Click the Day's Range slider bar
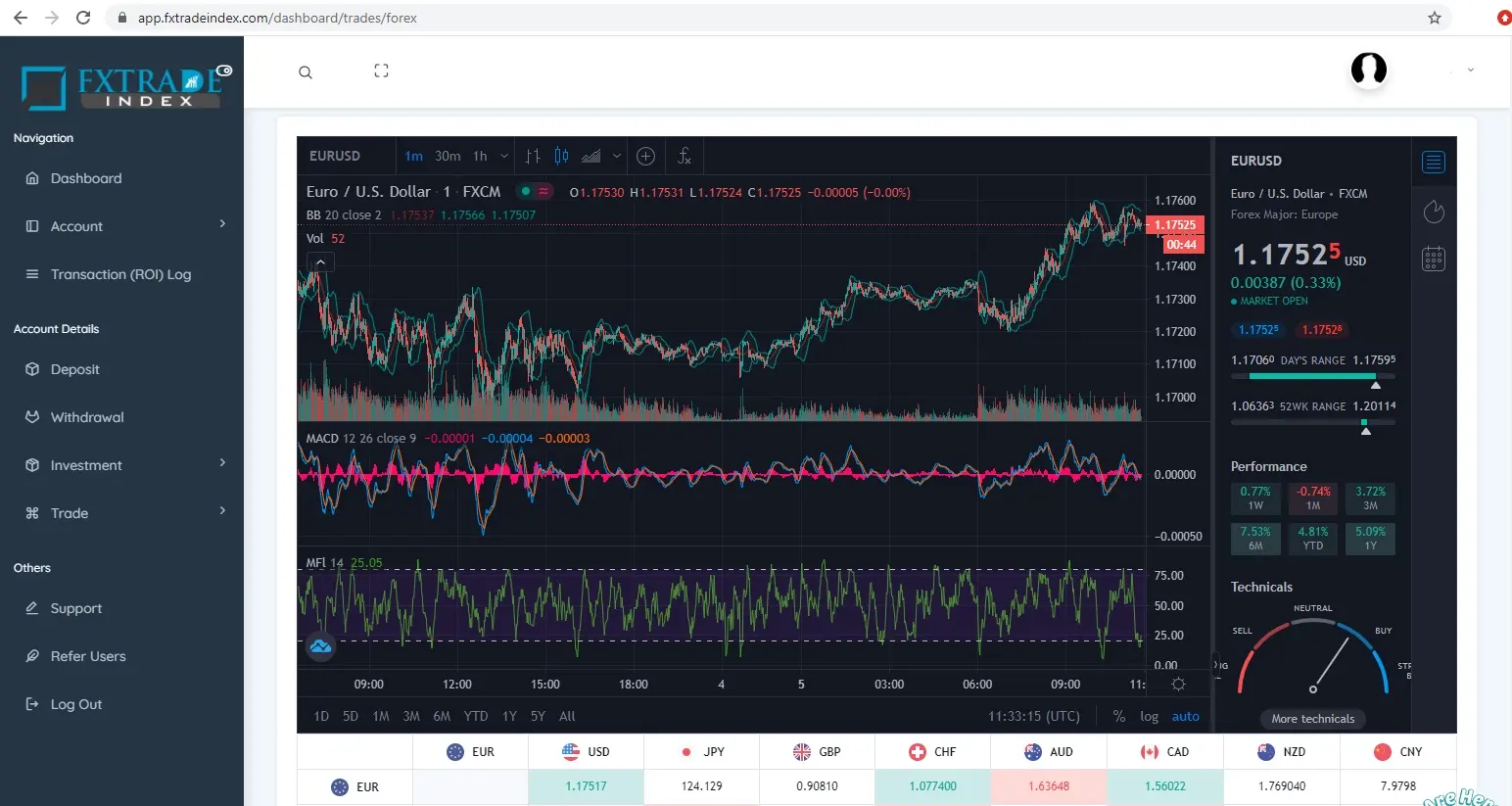This screenshot has height=806, width=1512. point(1312,374)
